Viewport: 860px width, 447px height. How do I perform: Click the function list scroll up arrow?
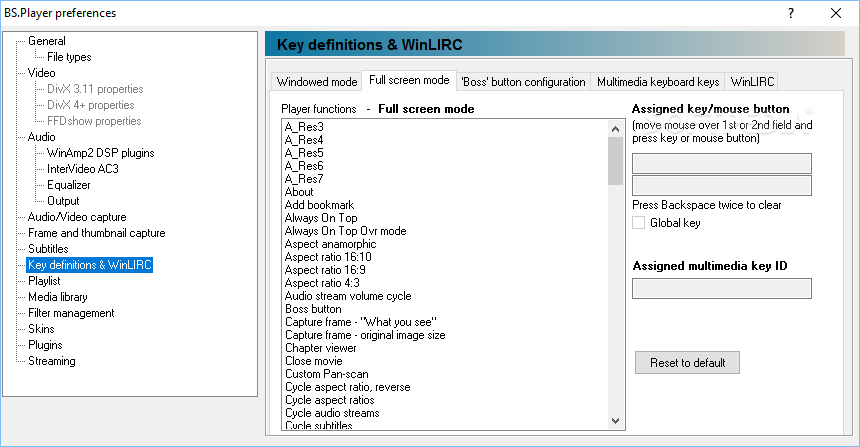(x=615, y=129)
